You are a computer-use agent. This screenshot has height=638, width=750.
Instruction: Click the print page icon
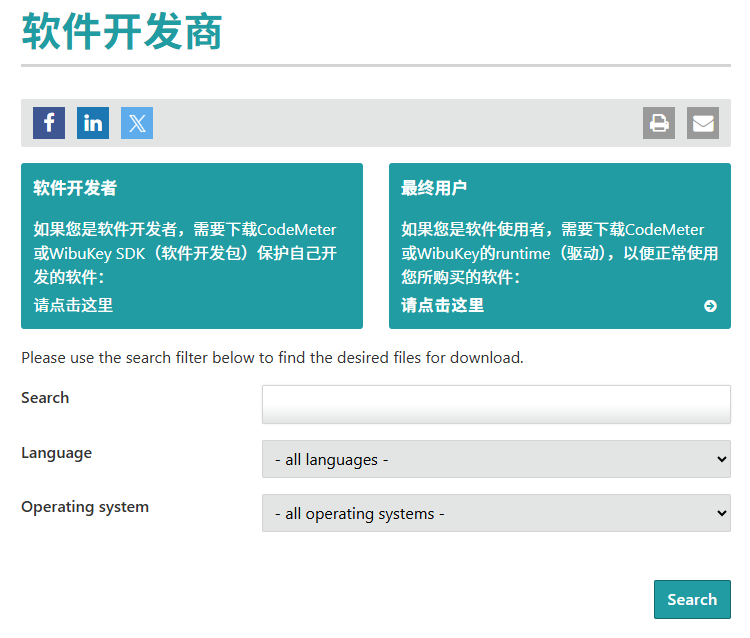click(659, 123)
